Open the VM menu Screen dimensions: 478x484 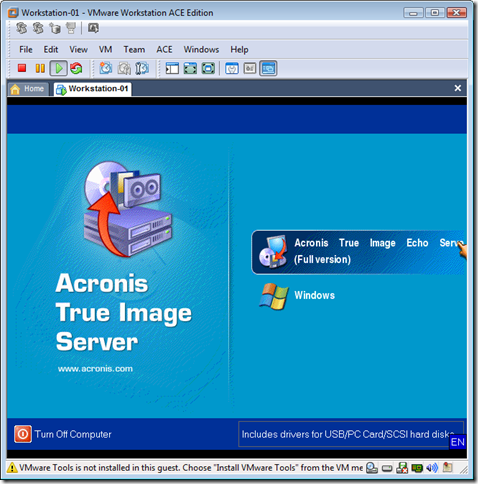click(x=105, y=49)
